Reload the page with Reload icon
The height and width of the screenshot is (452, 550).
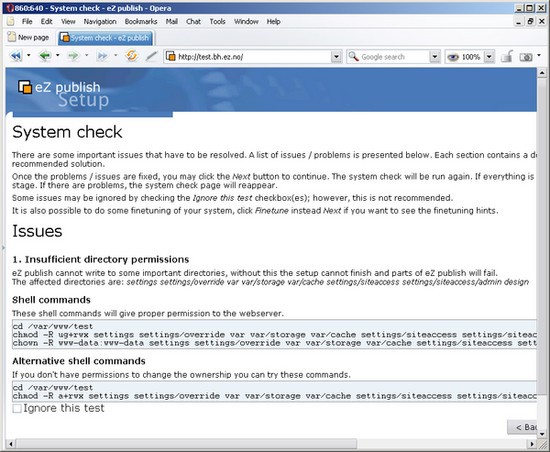pyautogui.click(x=132, y=56)
